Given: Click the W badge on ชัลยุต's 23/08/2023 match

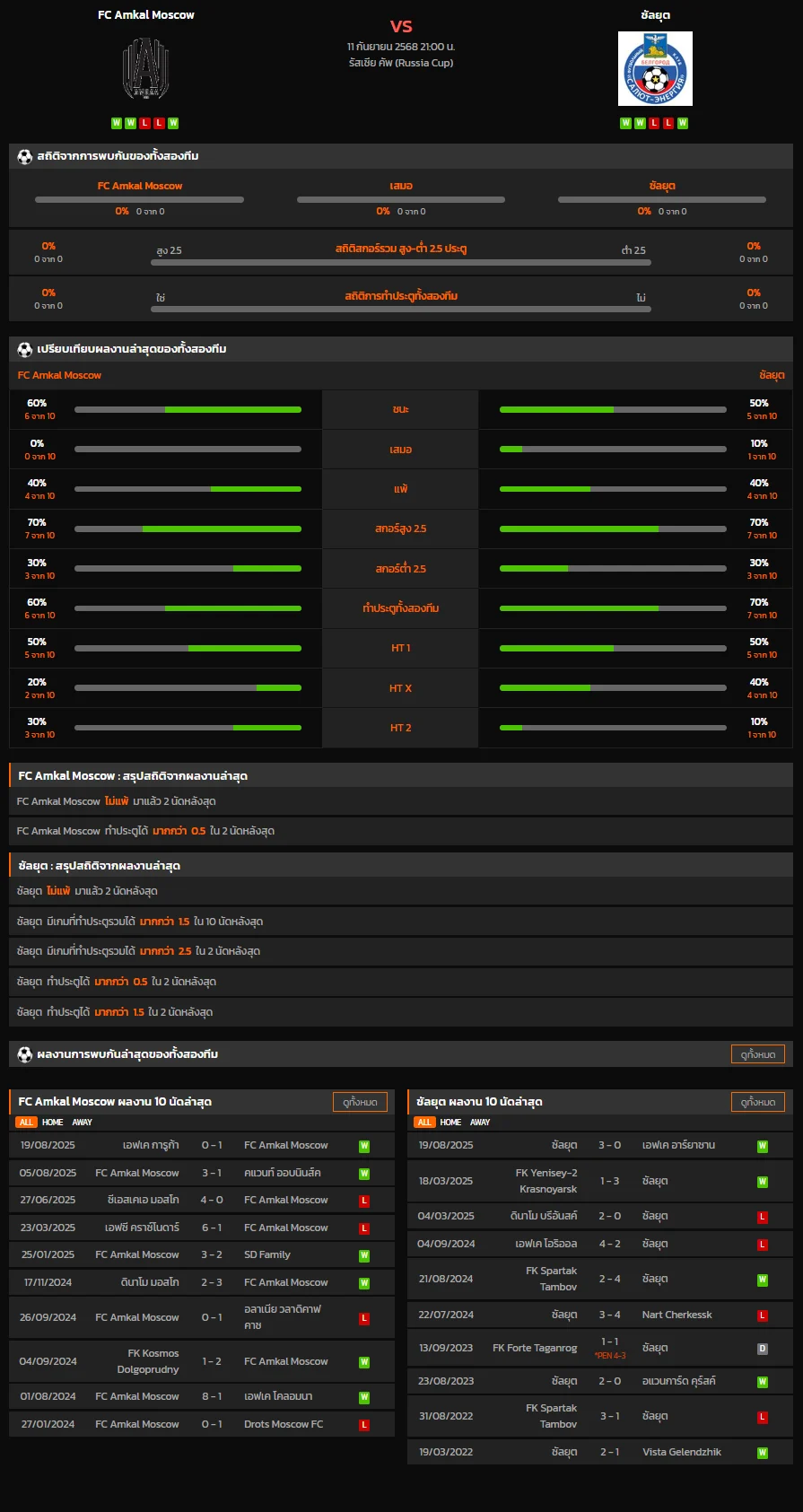Looking at the screenshot, I should (x=763, y=1382).
